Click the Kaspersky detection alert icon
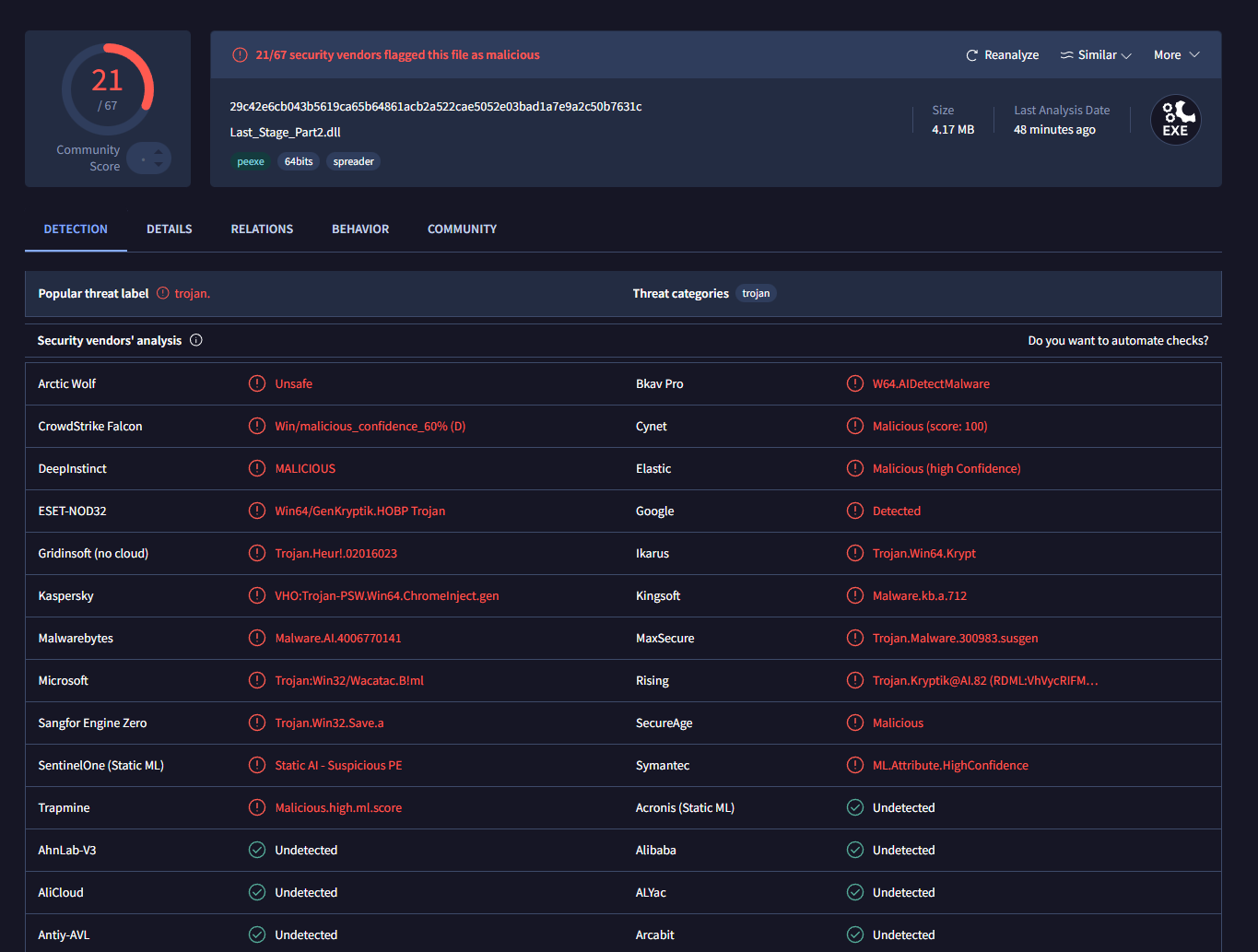The image size is (1258, 952). [257, 595]
